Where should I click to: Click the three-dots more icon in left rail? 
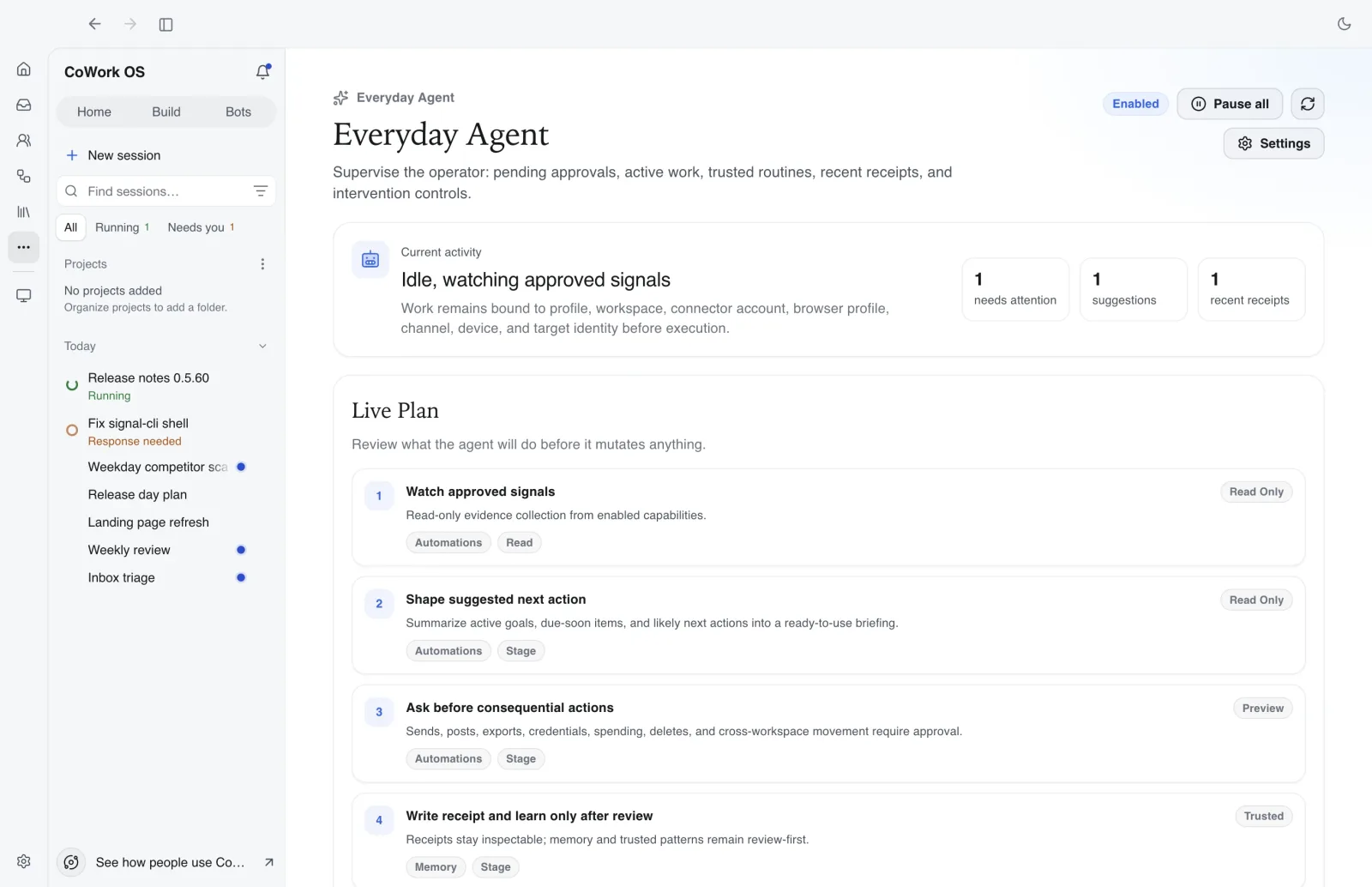[x=24, y=247]
